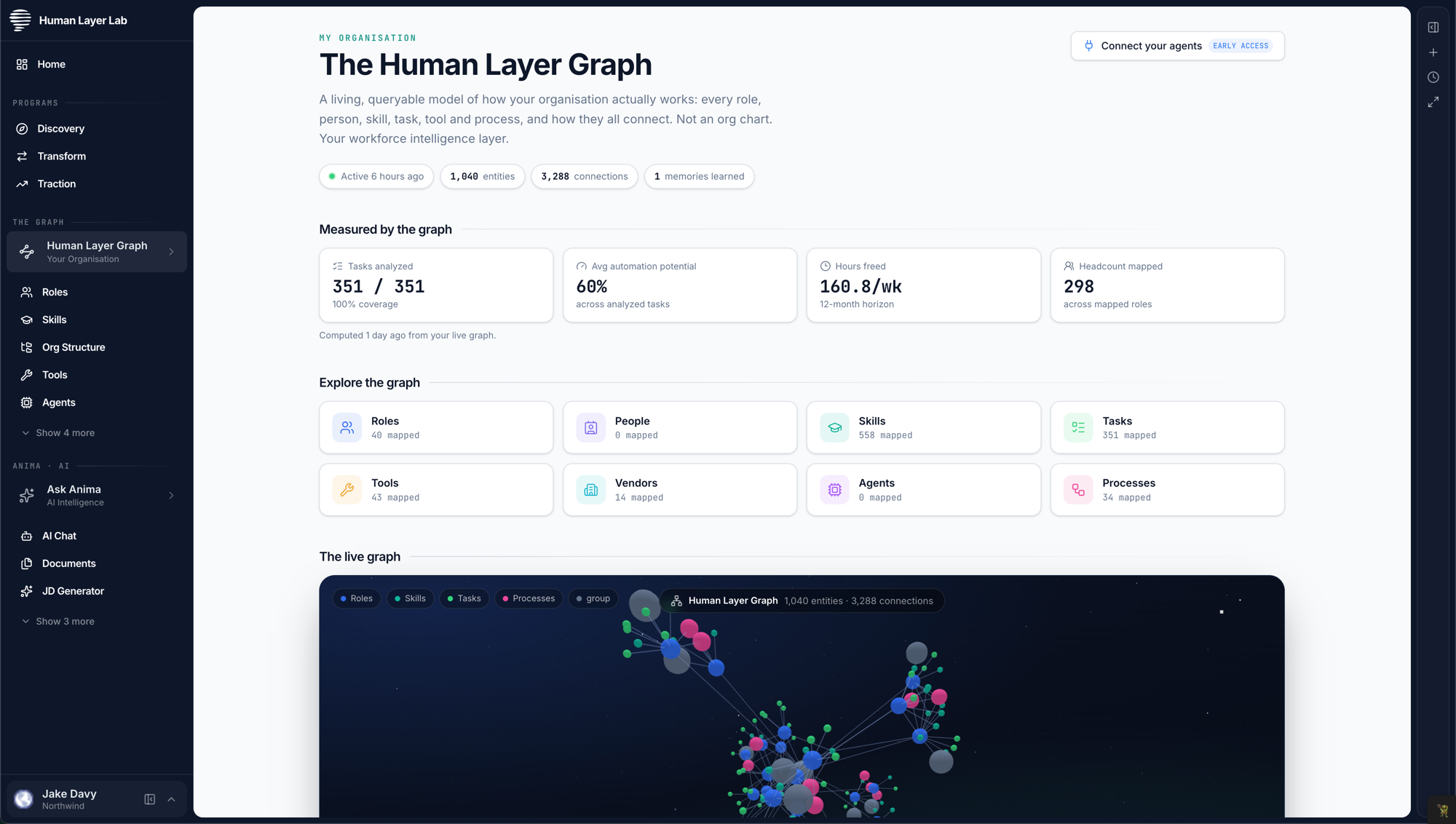Click the 1 memories learned pill
This screenshot has height=824, width=1456.
click(x=699, y=177)
